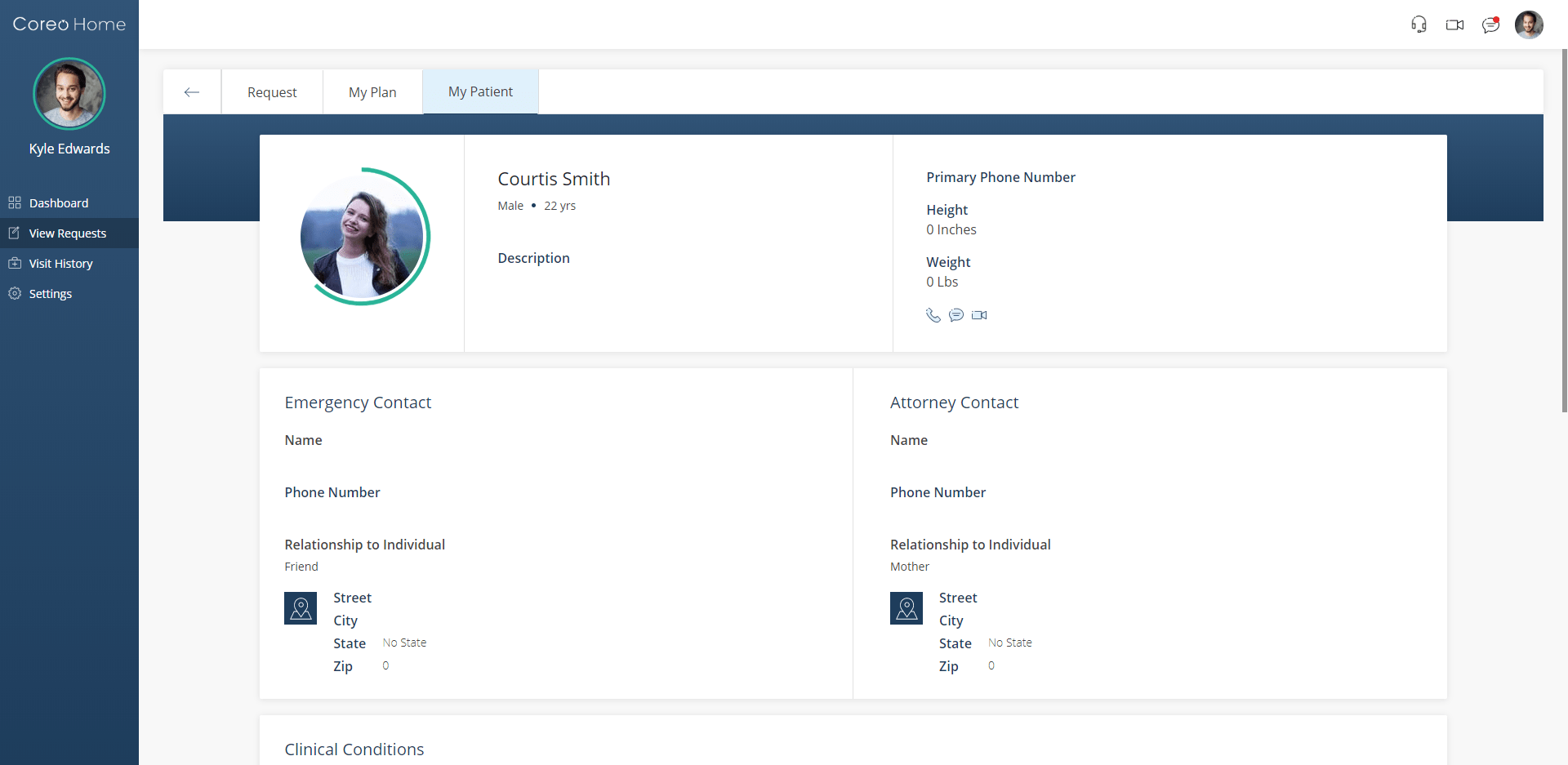
Task: Switch to the Request tab
Action: pyautogui.click(x=272, y=91)
